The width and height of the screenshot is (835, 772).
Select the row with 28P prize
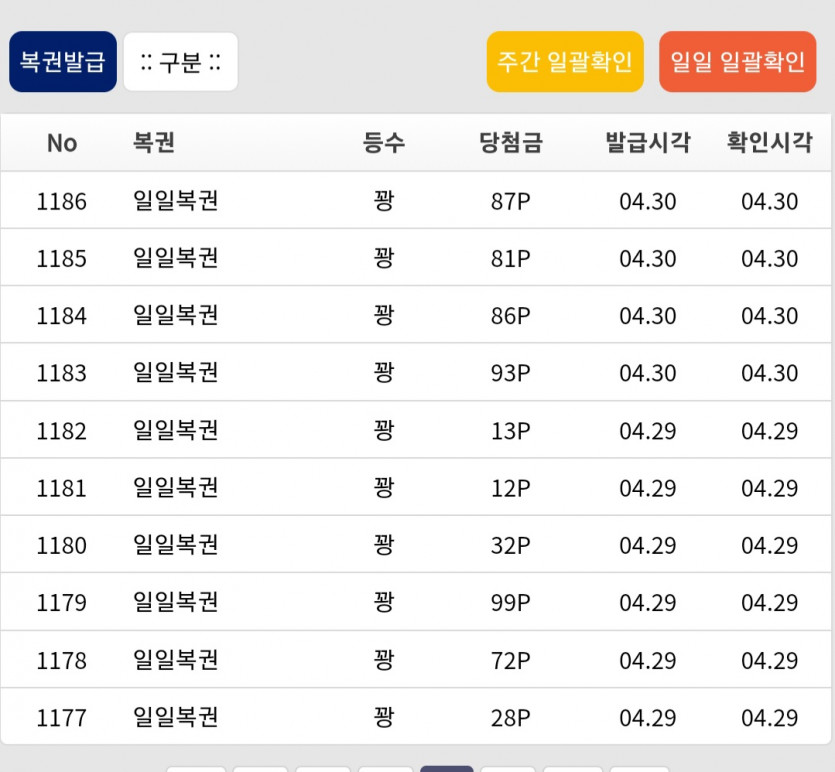[x=416, y=717]
